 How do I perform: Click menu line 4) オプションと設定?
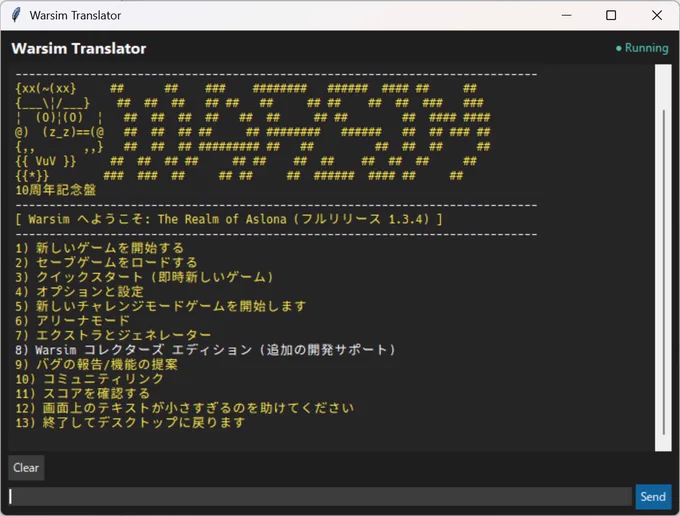click(79, 291)
